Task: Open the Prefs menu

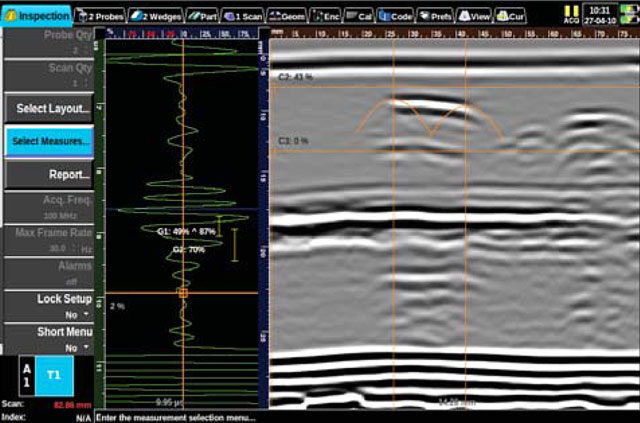Action: click(435, 16)
